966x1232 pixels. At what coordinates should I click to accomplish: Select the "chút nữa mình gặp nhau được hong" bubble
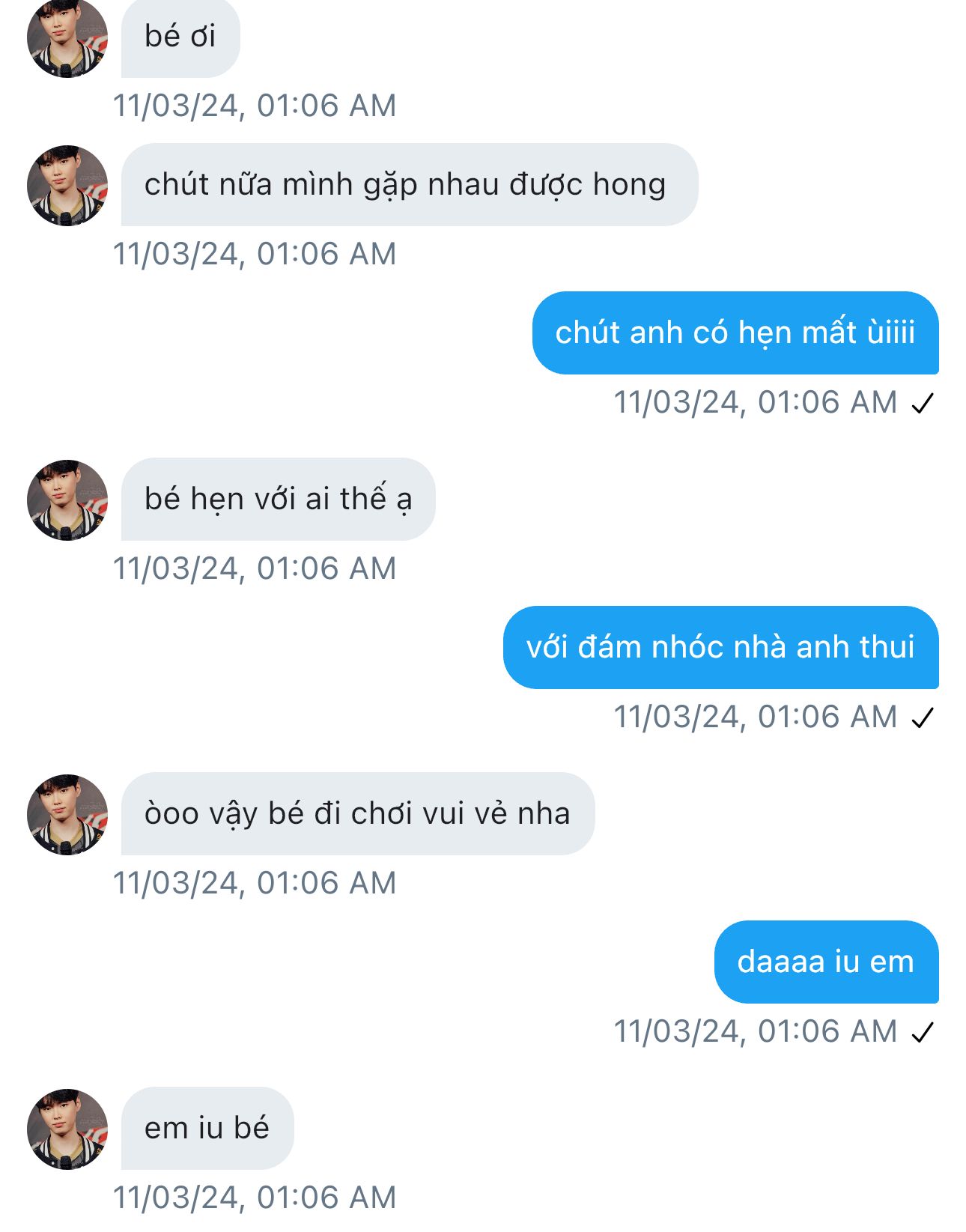[410, 185]
